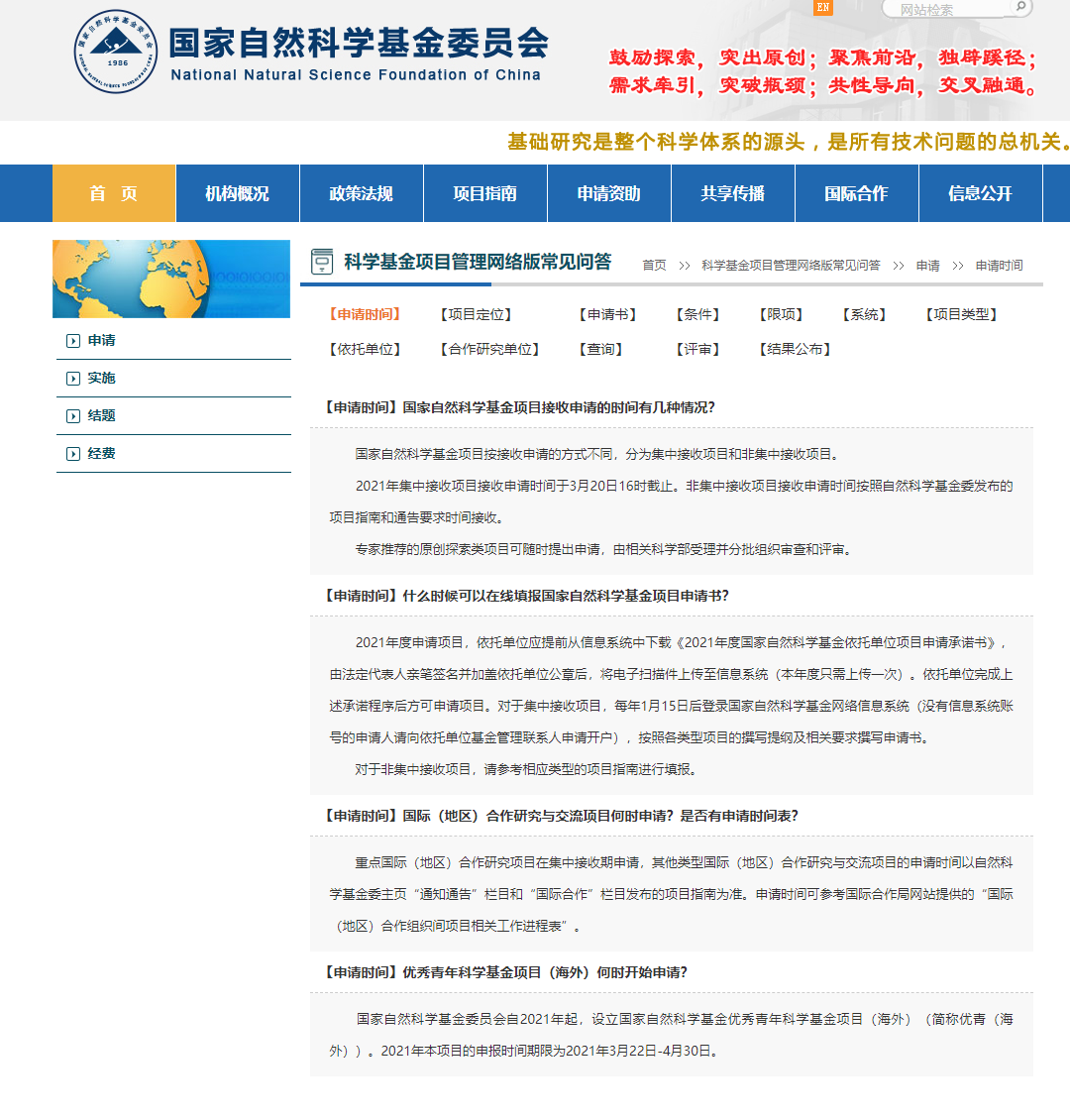This screenshot has width=1070, height=1120.
Task: Click the search magnifier icon
Action: pyautogui.click(x=1020, y=7)
